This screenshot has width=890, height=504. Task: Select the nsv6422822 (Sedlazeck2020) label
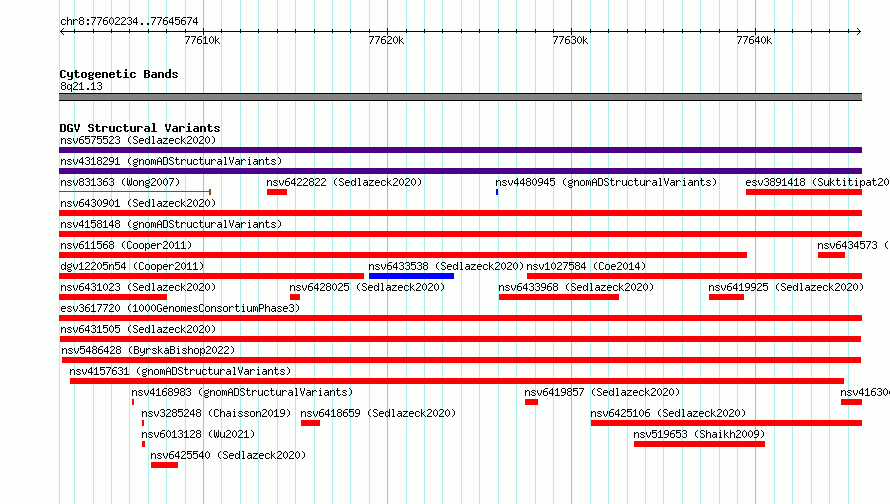click(344, 182)
